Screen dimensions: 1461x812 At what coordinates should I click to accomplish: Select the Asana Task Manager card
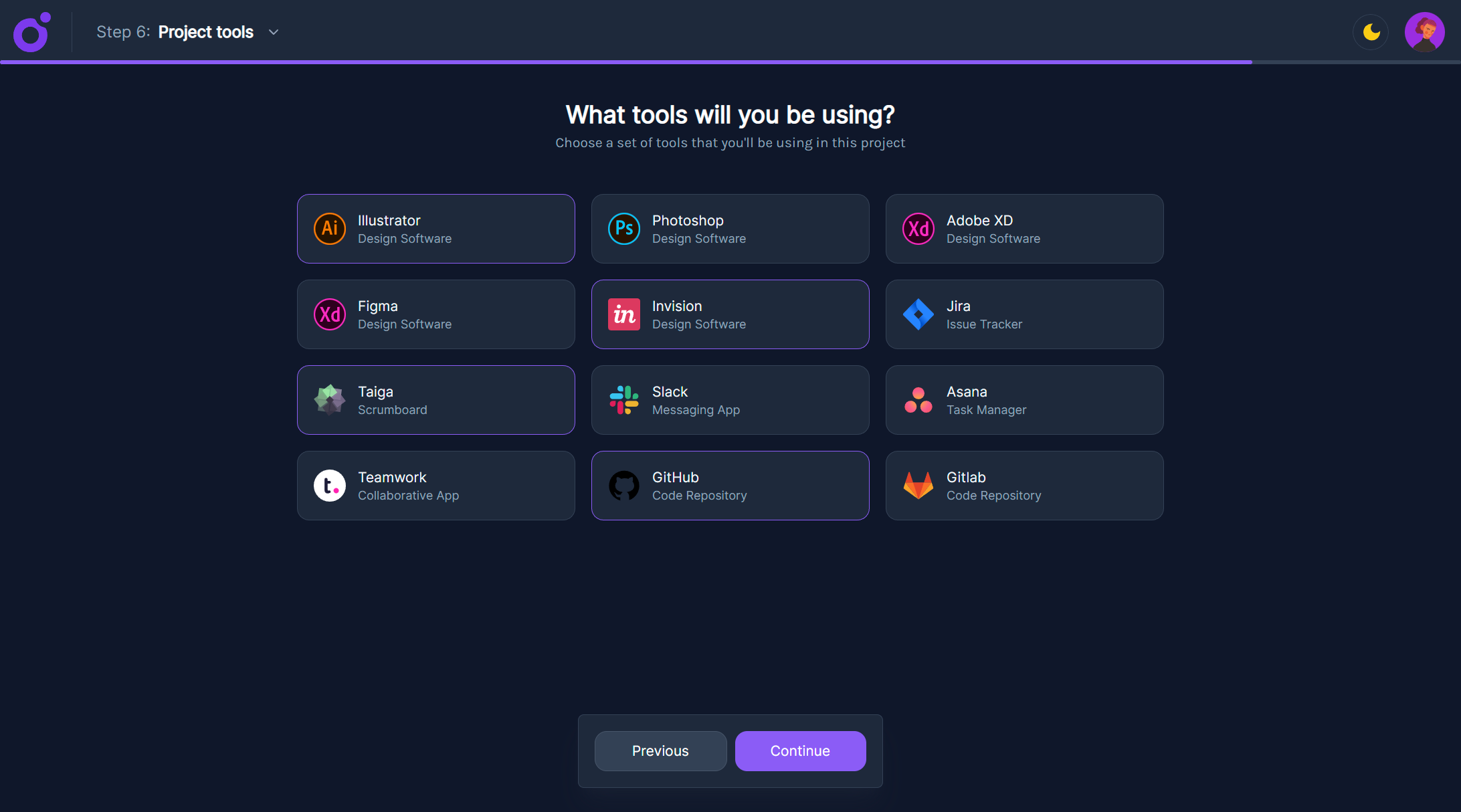[x=1024, y=400]
